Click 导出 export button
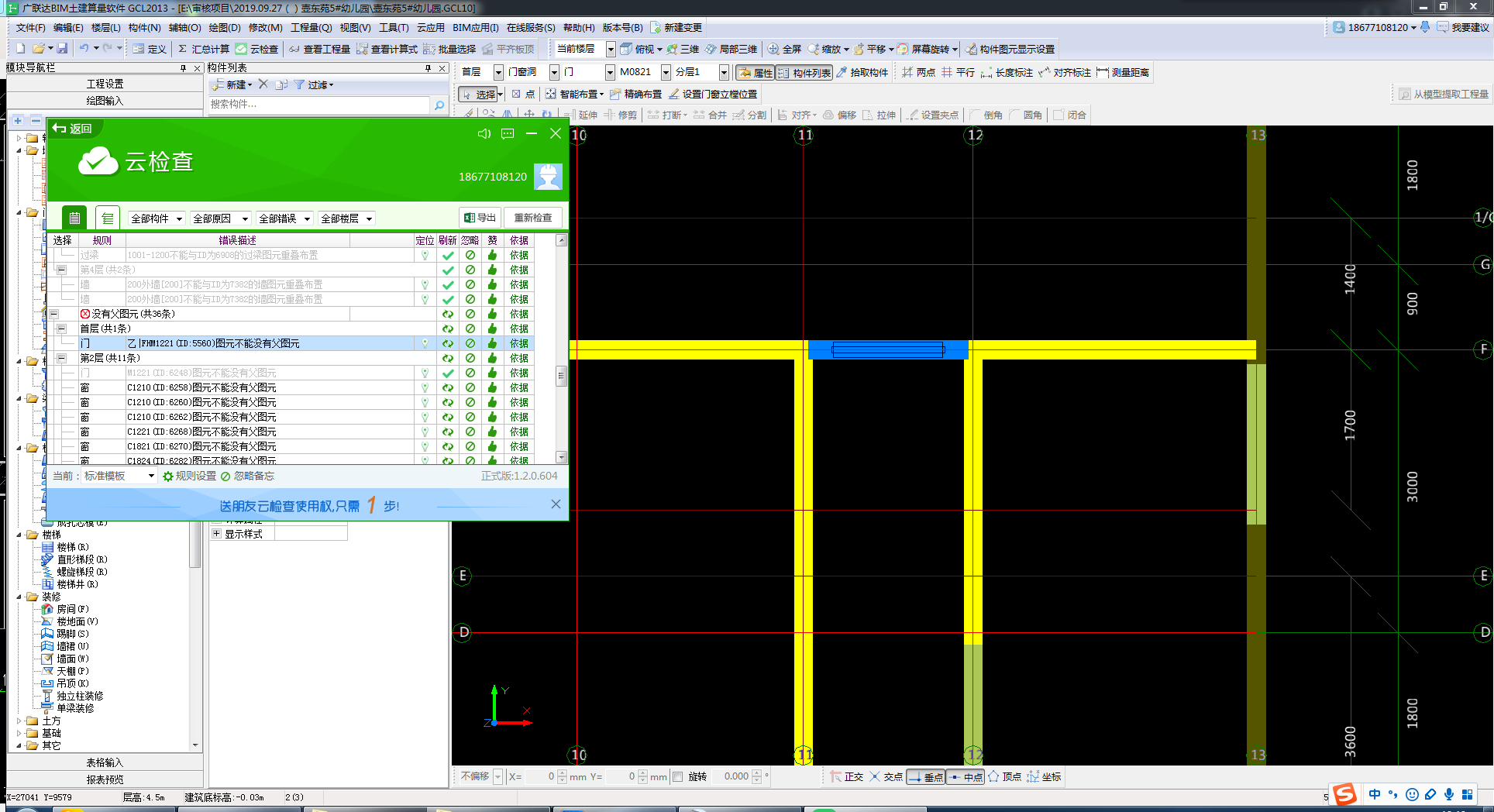 (x=480, y=218)
